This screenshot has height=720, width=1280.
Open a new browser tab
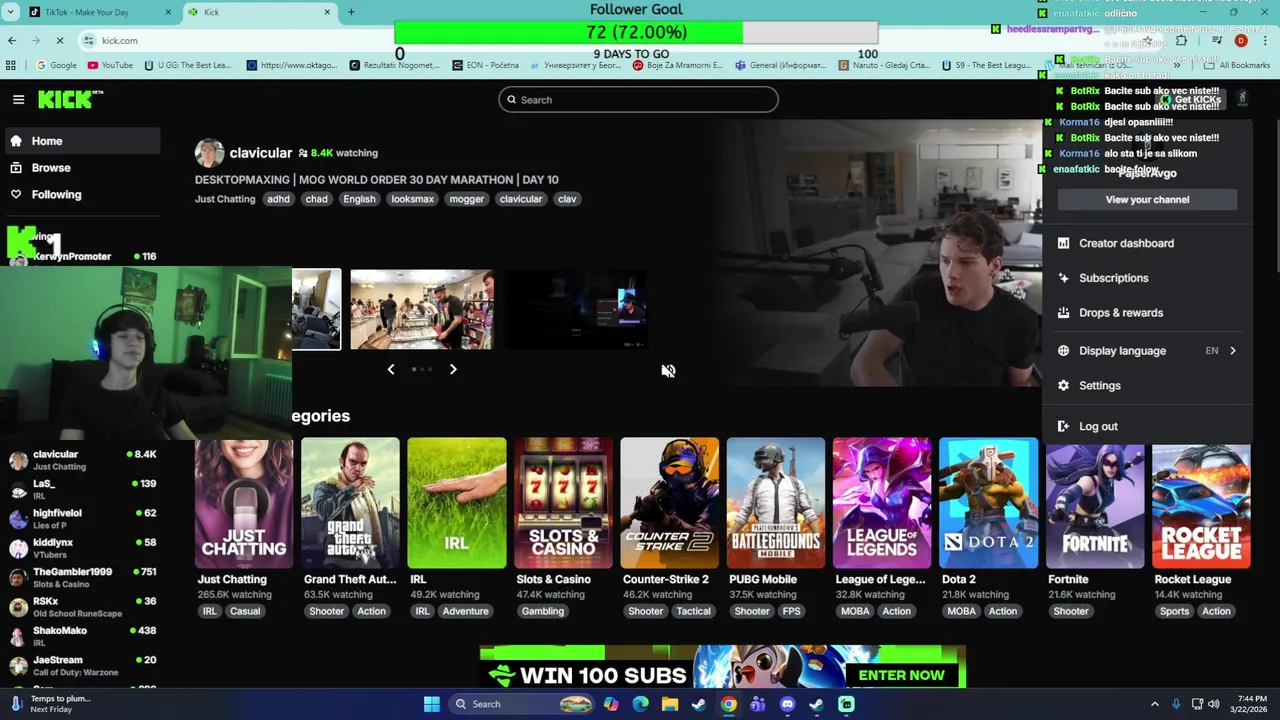tap(351, 12)
